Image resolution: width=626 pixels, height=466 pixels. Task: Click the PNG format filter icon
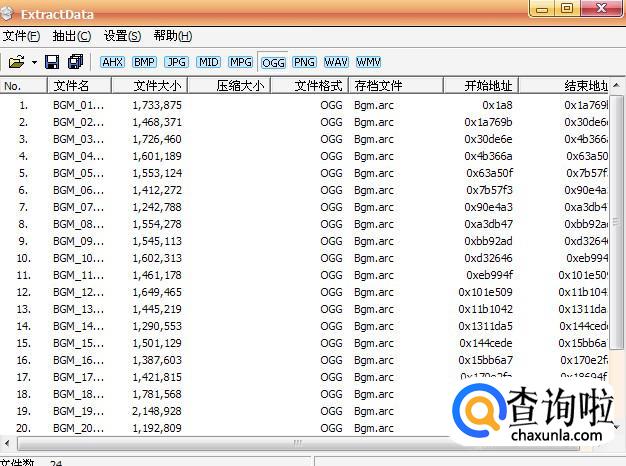point(304,62)
